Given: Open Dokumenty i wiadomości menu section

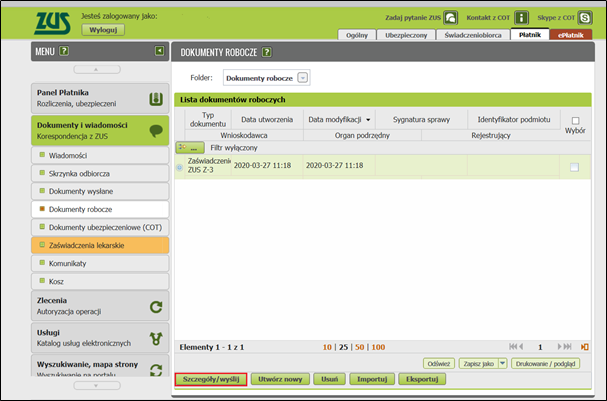Looking at the screenshot, I should point(100,130).
